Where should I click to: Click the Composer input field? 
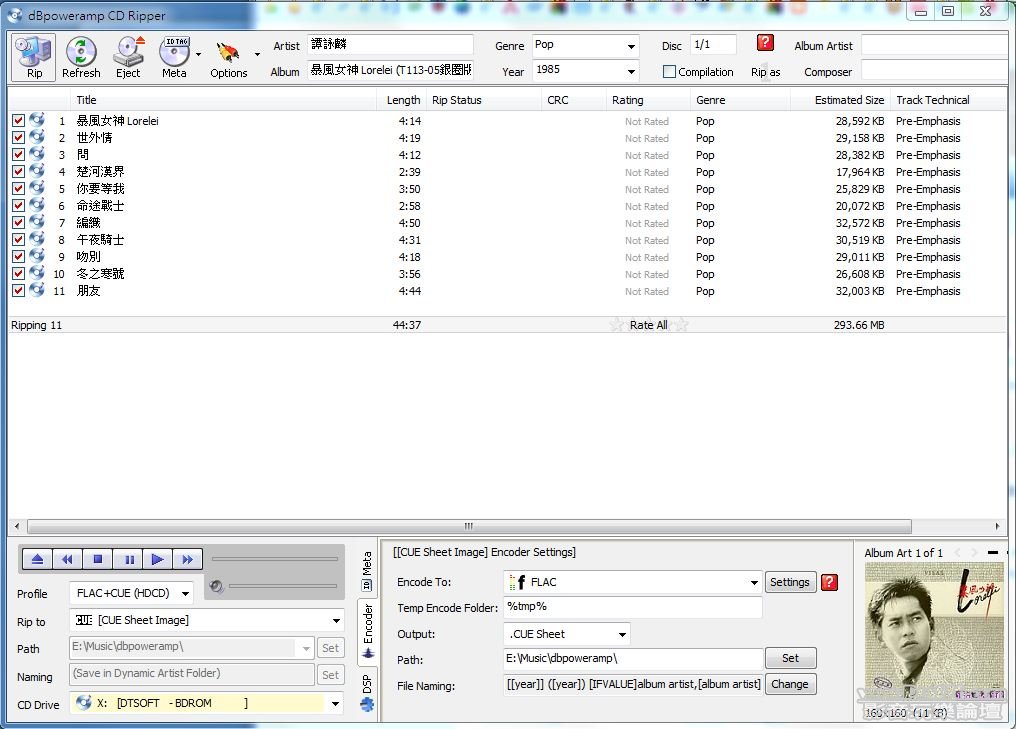pos(936,71)
